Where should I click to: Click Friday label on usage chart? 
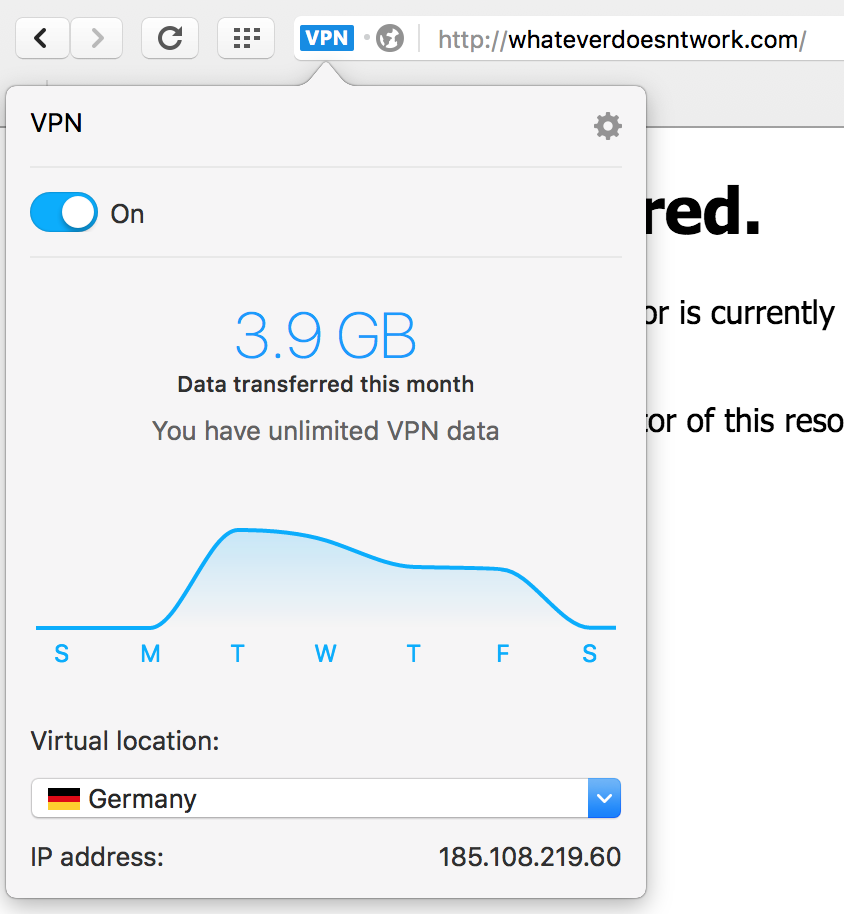502,654
